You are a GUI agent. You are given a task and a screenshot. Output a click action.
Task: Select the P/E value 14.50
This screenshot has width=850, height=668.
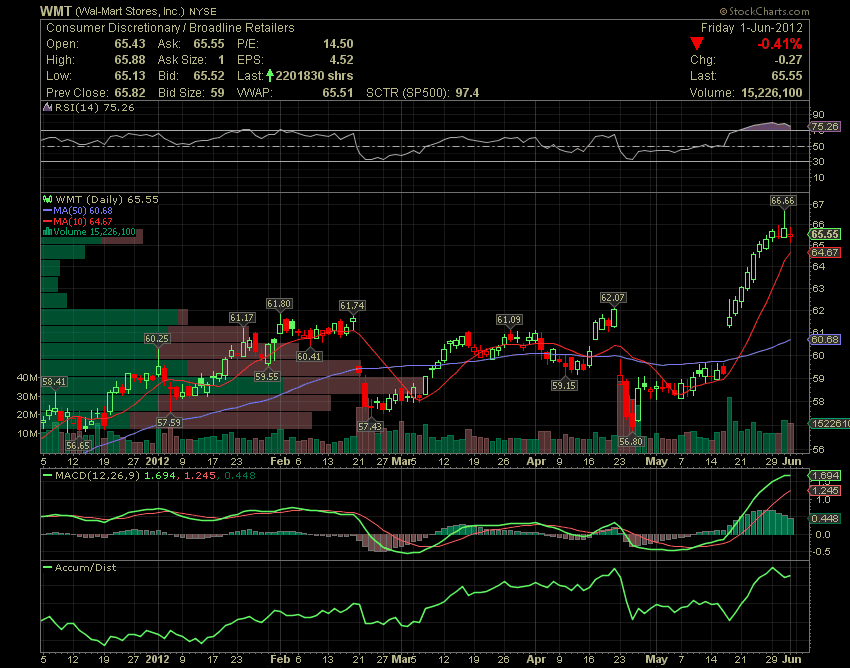coord(338,44)
